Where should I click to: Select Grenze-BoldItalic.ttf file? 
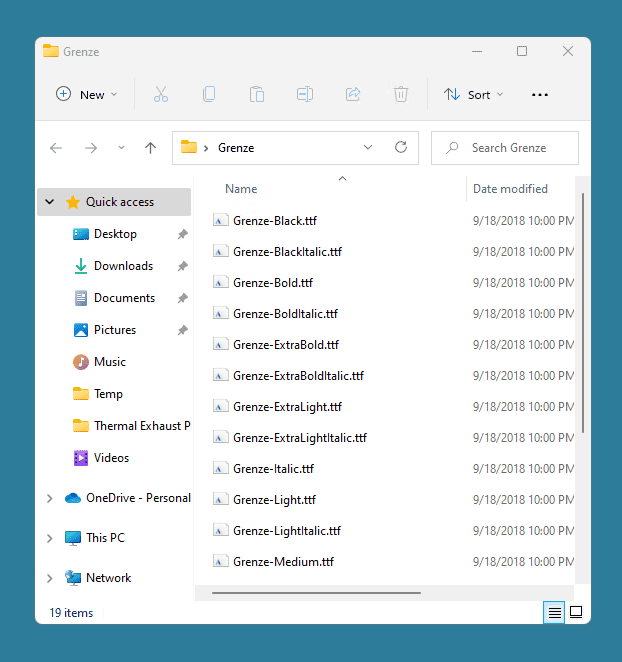(x=285, y=314)
